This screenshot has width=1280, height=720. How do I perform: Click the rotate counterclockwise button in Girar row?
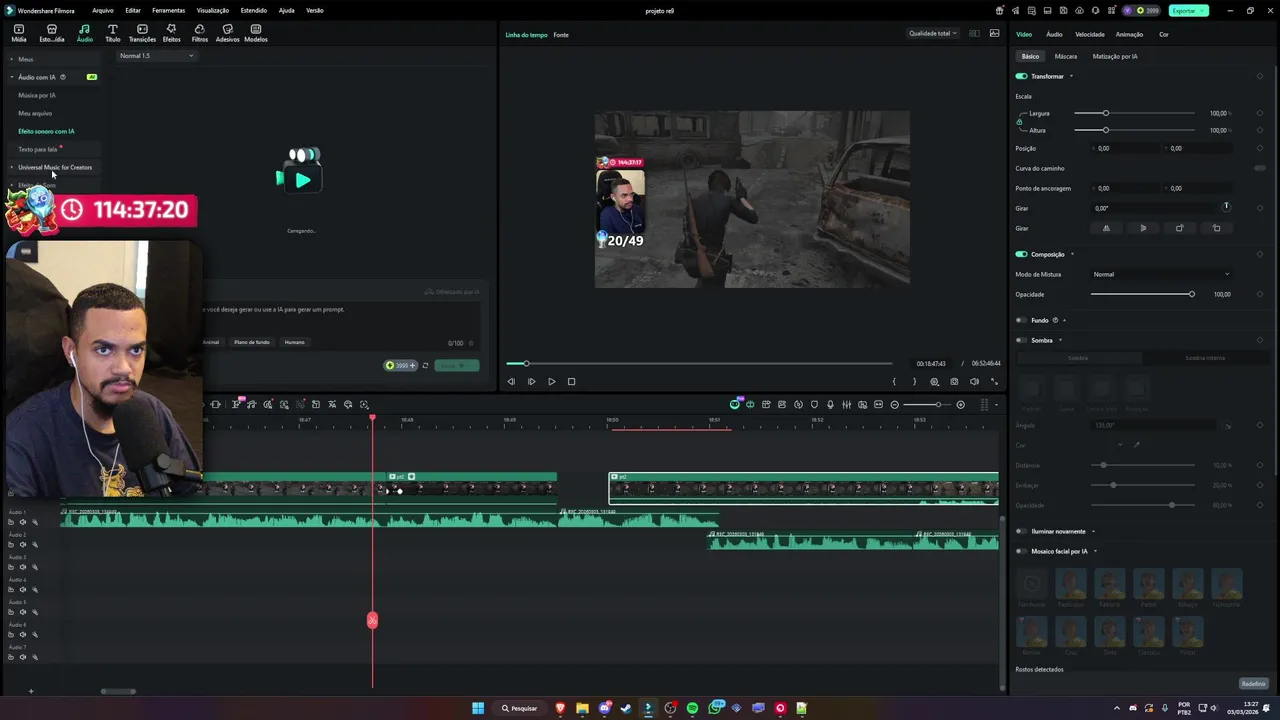(x=1217, y=228)
